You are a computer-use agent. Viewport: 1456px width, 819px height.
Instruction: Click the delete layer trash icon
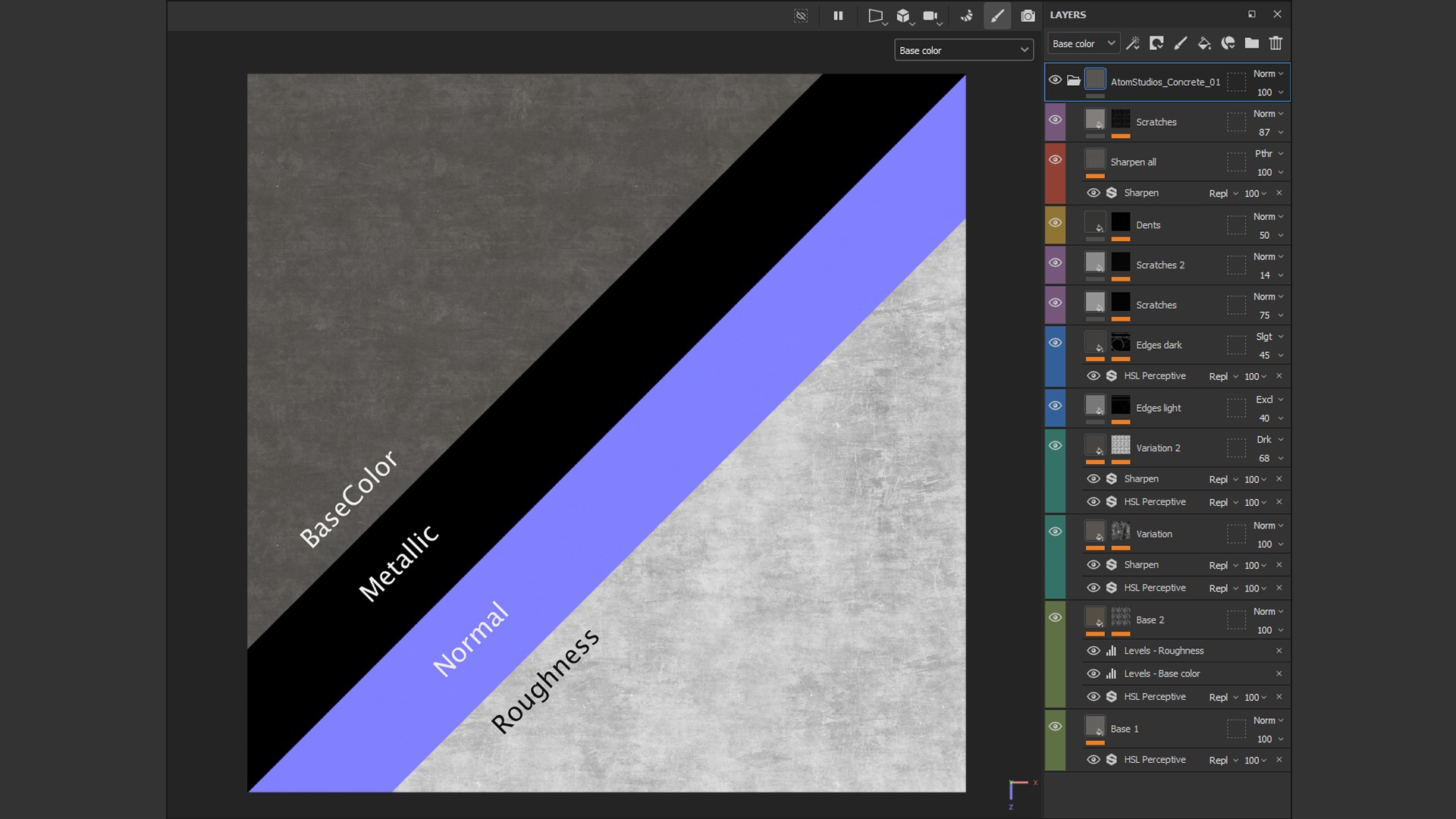click(1276, 43)
